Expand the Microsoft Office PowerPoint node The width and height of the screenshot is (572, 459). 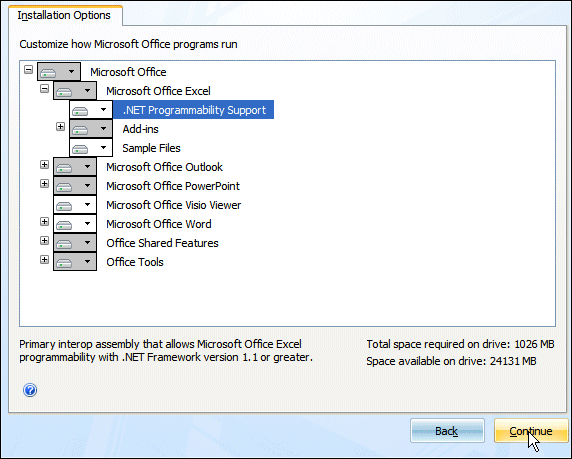45,184
